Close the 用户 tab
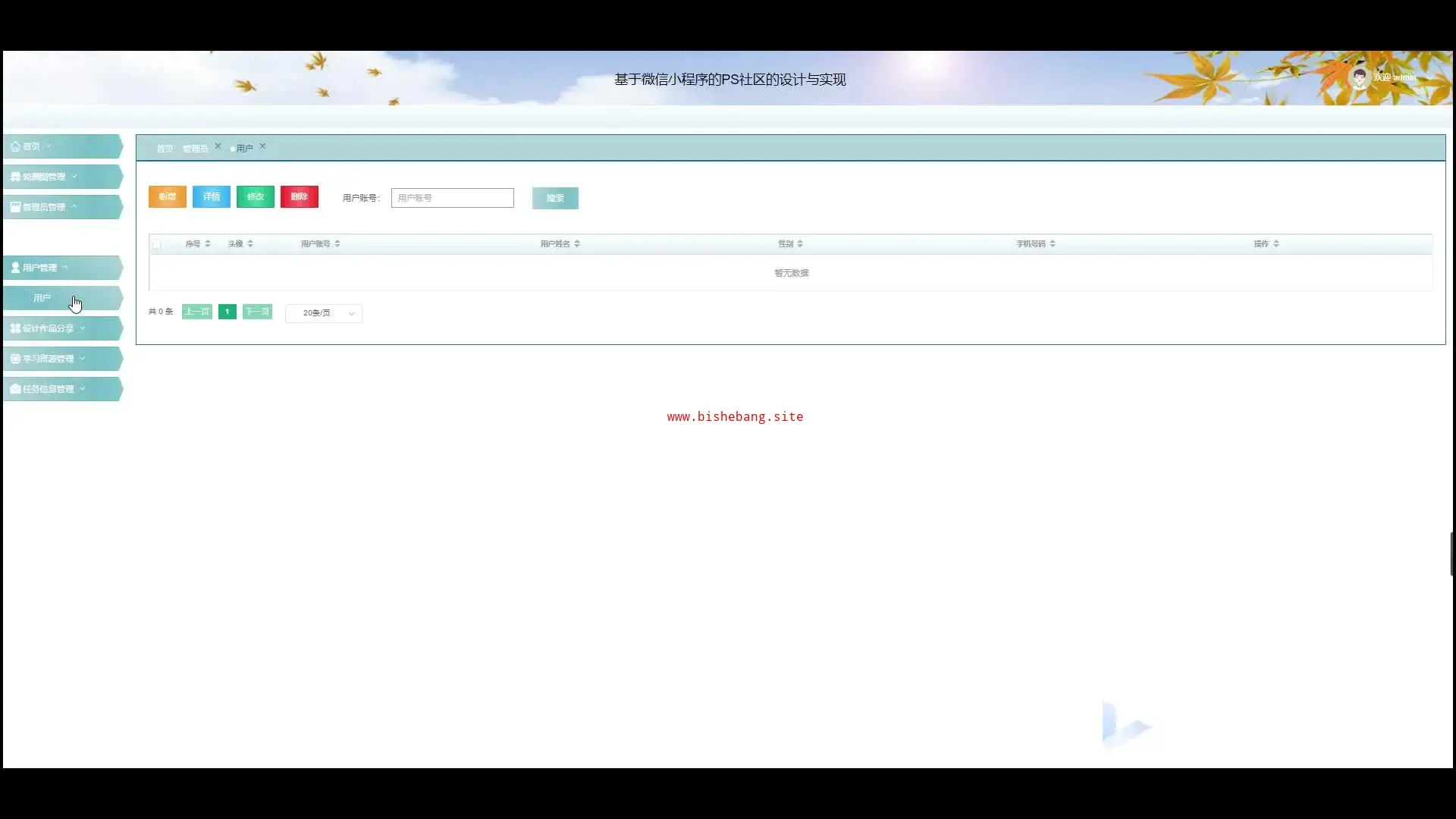This screenshot has height=819, width=1456. pos(263,146)
